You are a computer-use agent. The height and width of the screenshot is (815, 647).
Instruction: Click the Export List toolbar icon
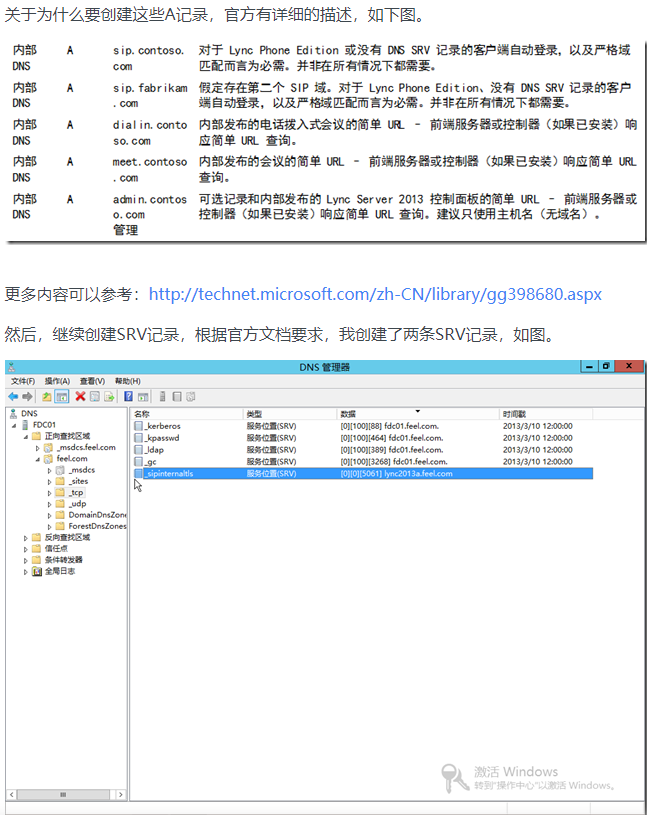(109, 397)
